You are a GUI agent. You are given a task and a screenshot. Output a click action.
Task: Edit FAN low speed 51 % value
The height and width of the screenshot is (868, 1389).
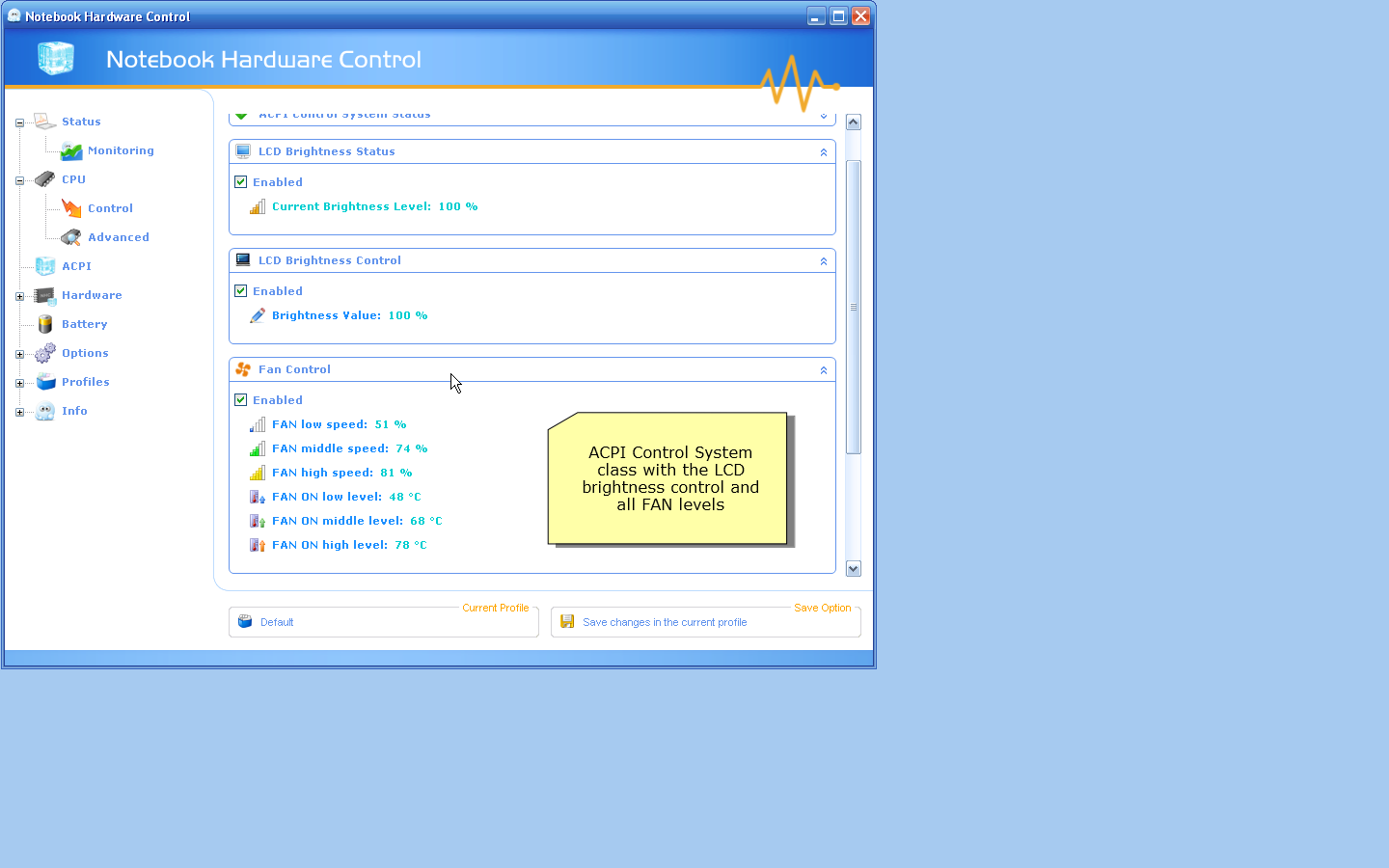tap(340, 424)
